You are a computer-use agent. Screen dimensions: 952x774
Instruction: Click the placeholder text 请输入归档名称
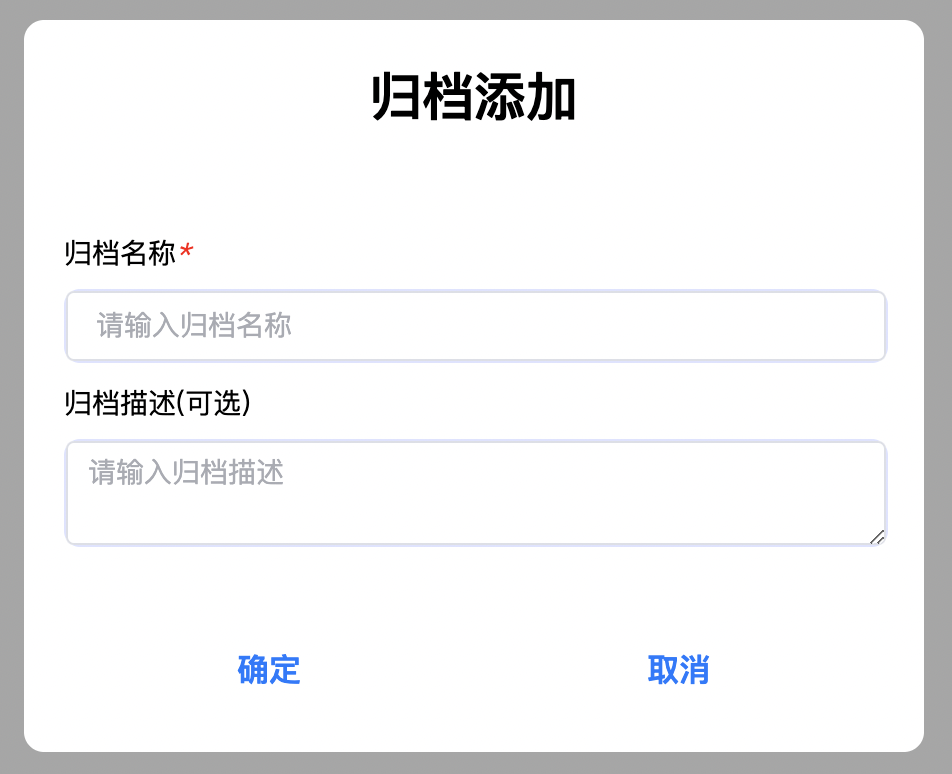pyautogui.click(x=194, y=326)
